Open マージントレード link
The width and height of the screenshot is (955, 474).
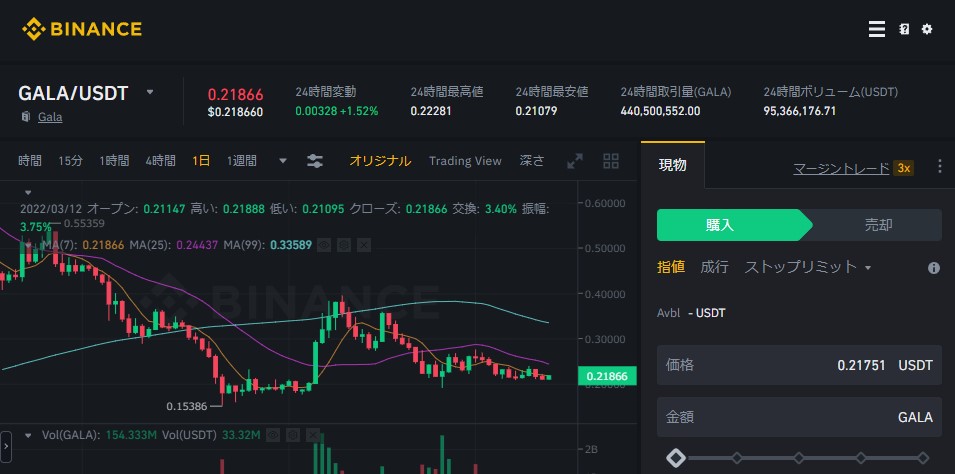[841, 168]
